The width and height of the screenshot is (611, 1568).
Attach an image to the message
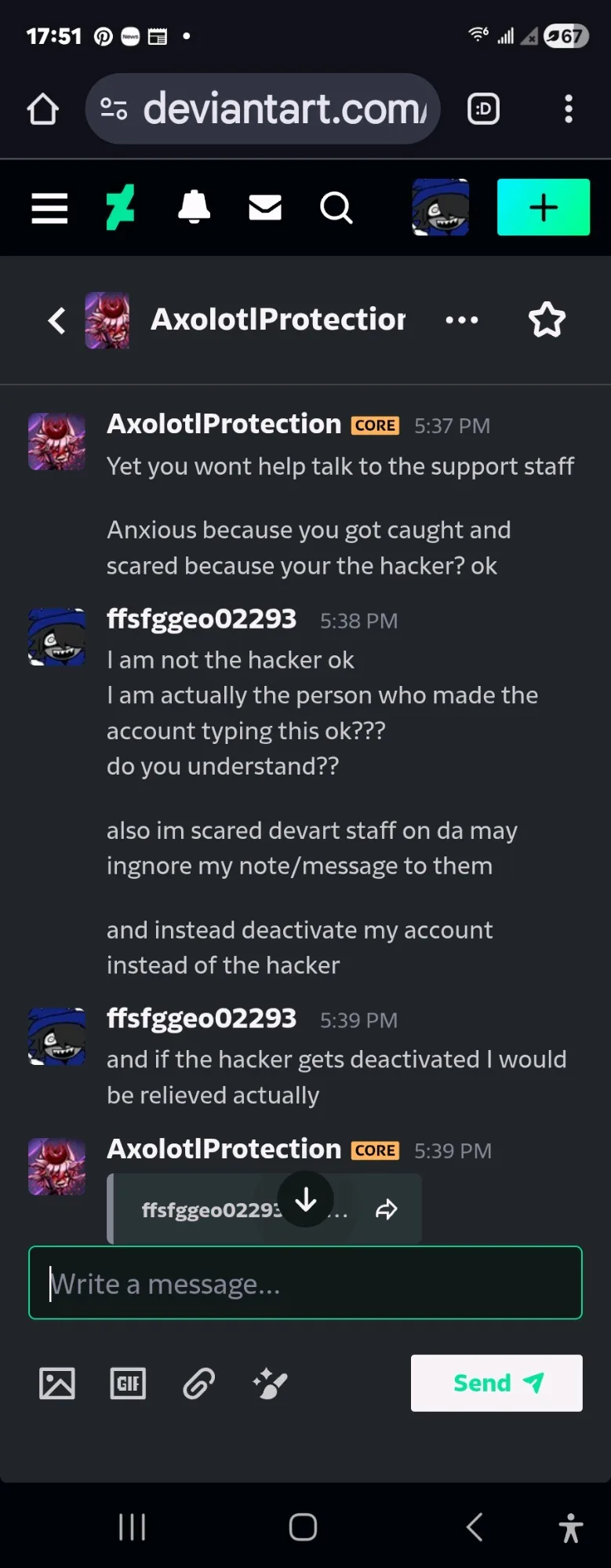pyautogui.click(x=57, y=1384)
